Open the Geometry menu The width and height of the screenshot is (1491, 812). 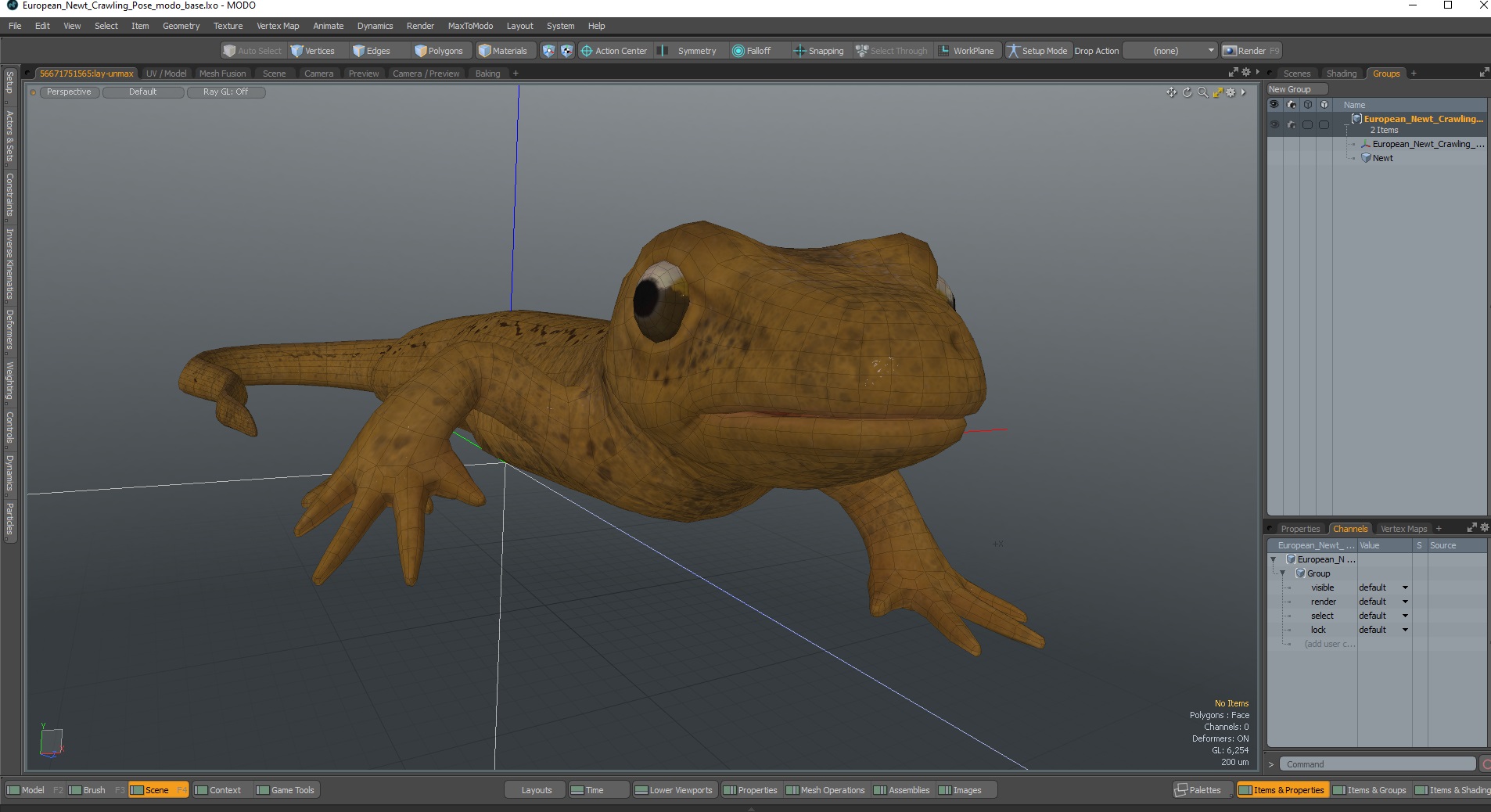click(181, 26)
